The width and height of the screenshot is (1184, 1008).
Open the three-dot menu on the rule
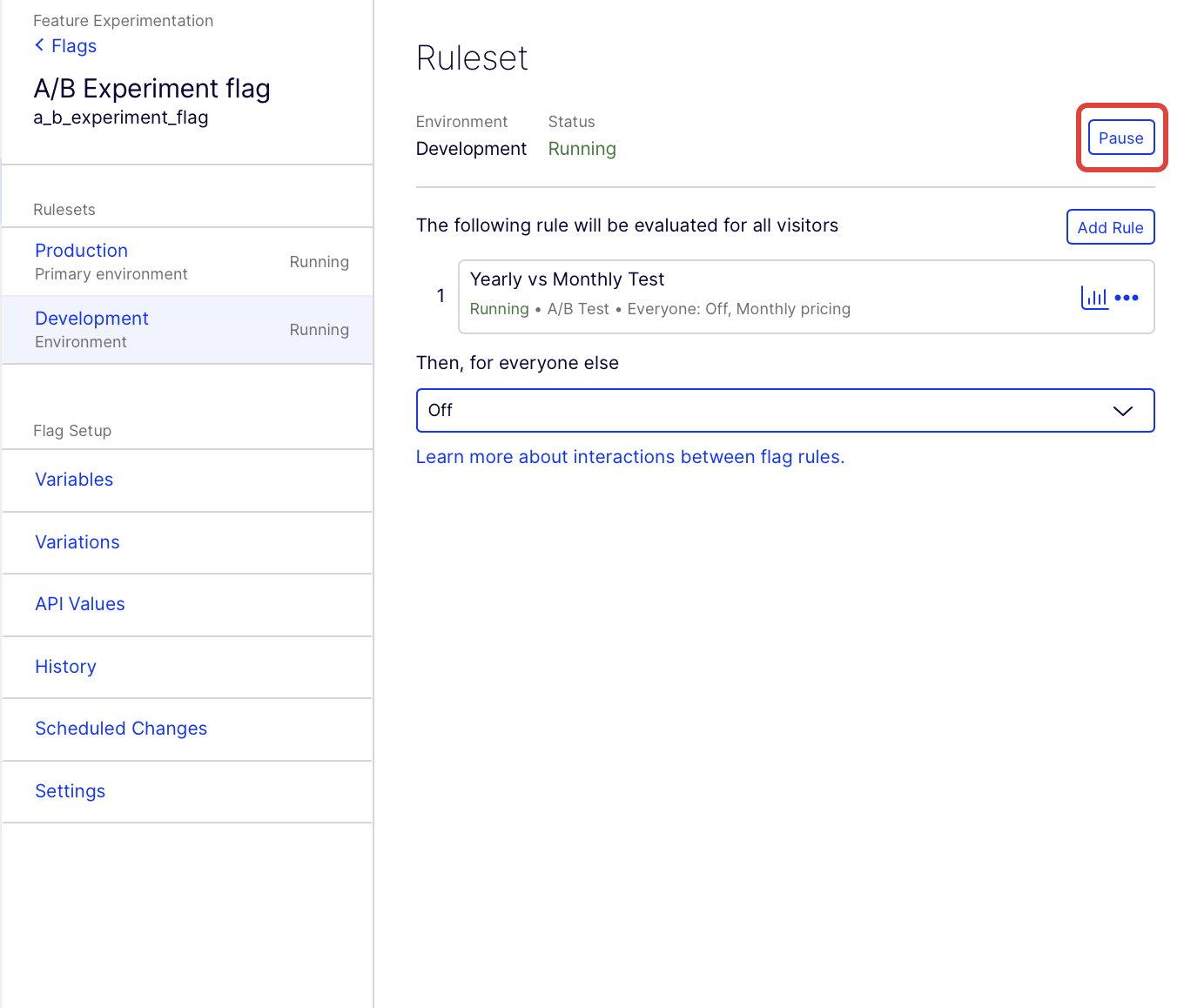tap(1127, 298)
